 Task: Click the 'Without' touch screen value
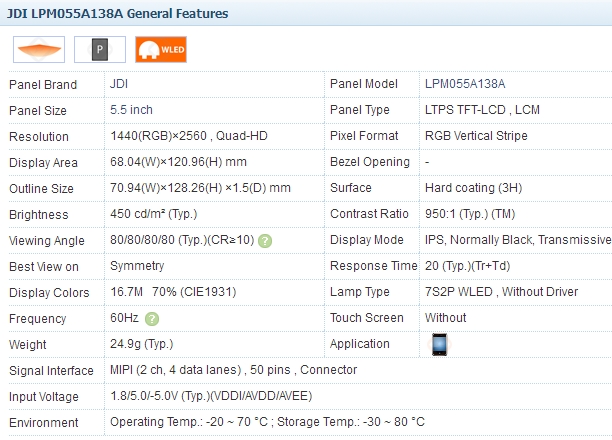point(445,318)
